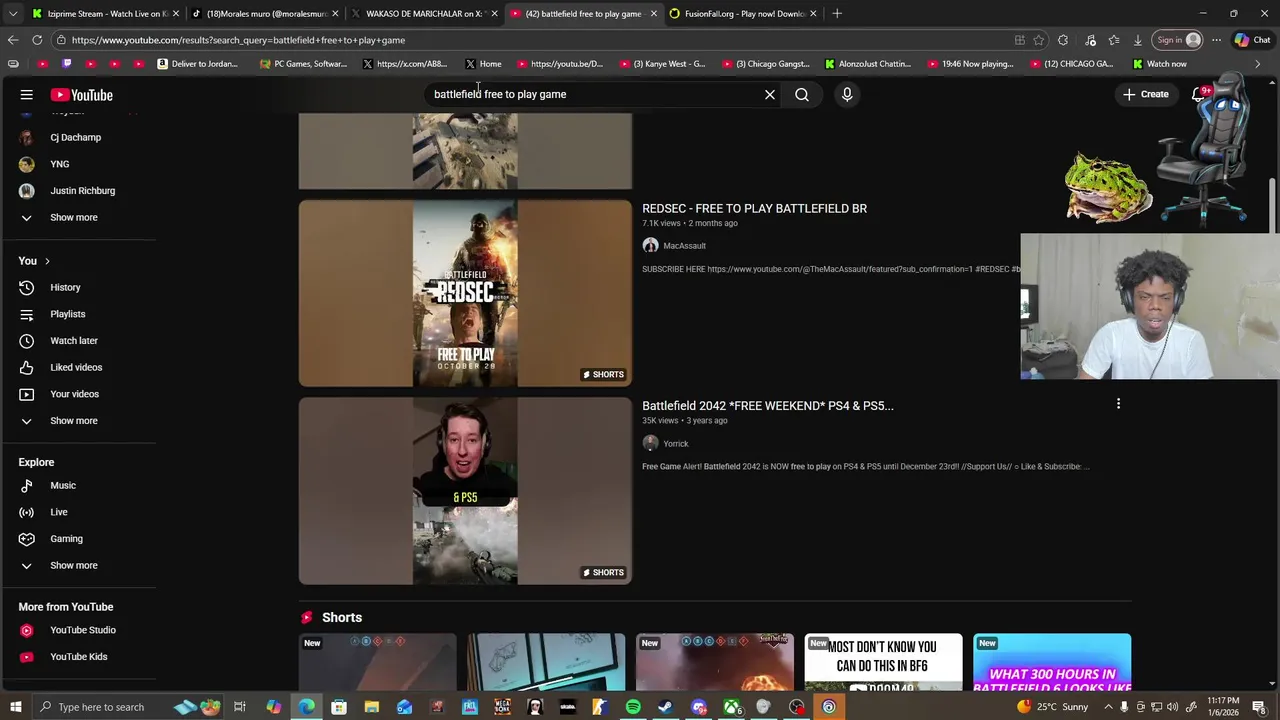Switch to FusionFall.org tab
Viewport: 1280px width, 720px height.
pos(742,14)
